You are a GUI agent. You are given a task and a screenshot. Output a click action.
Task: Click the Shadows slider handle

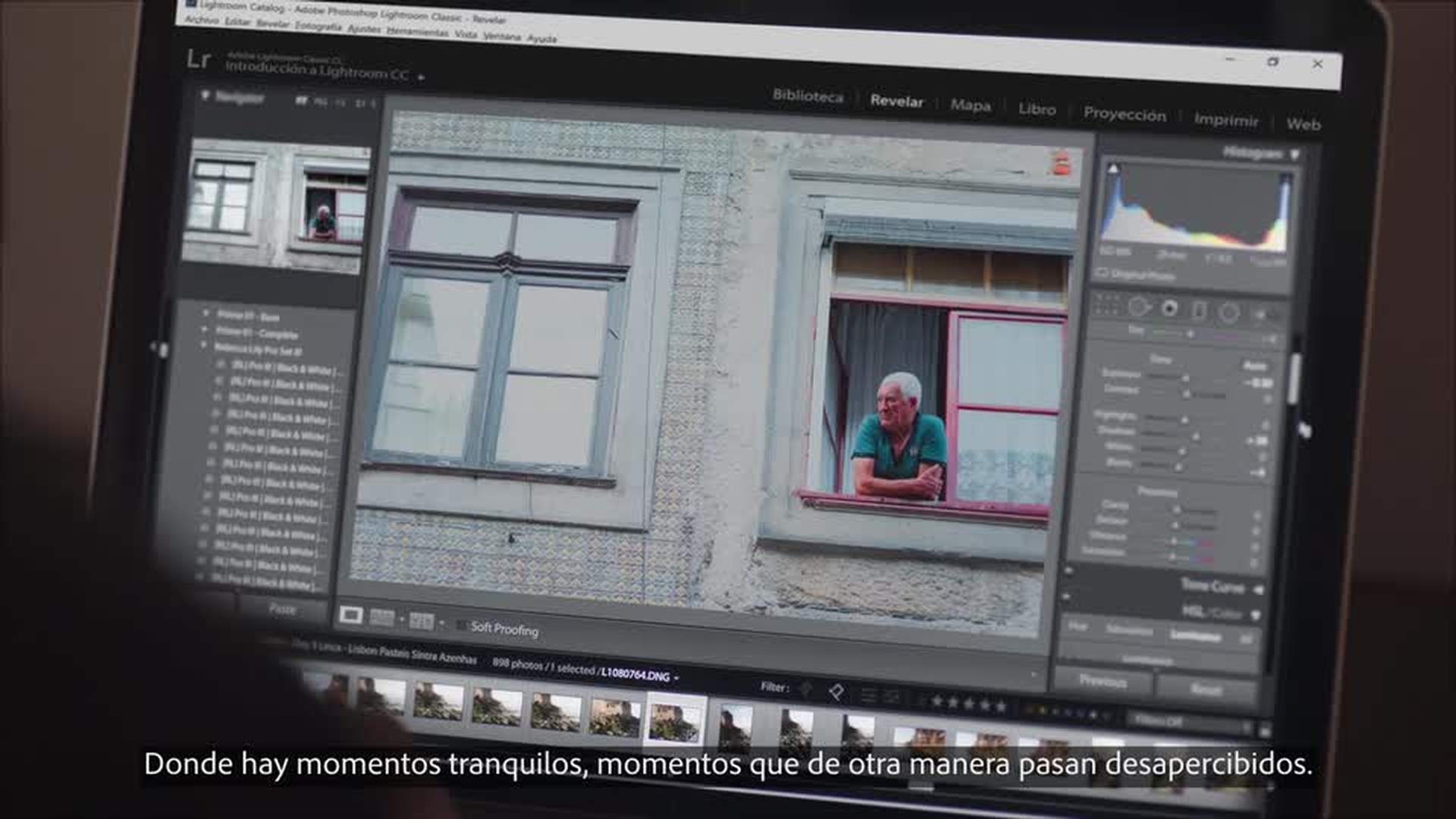(1195, 438)
